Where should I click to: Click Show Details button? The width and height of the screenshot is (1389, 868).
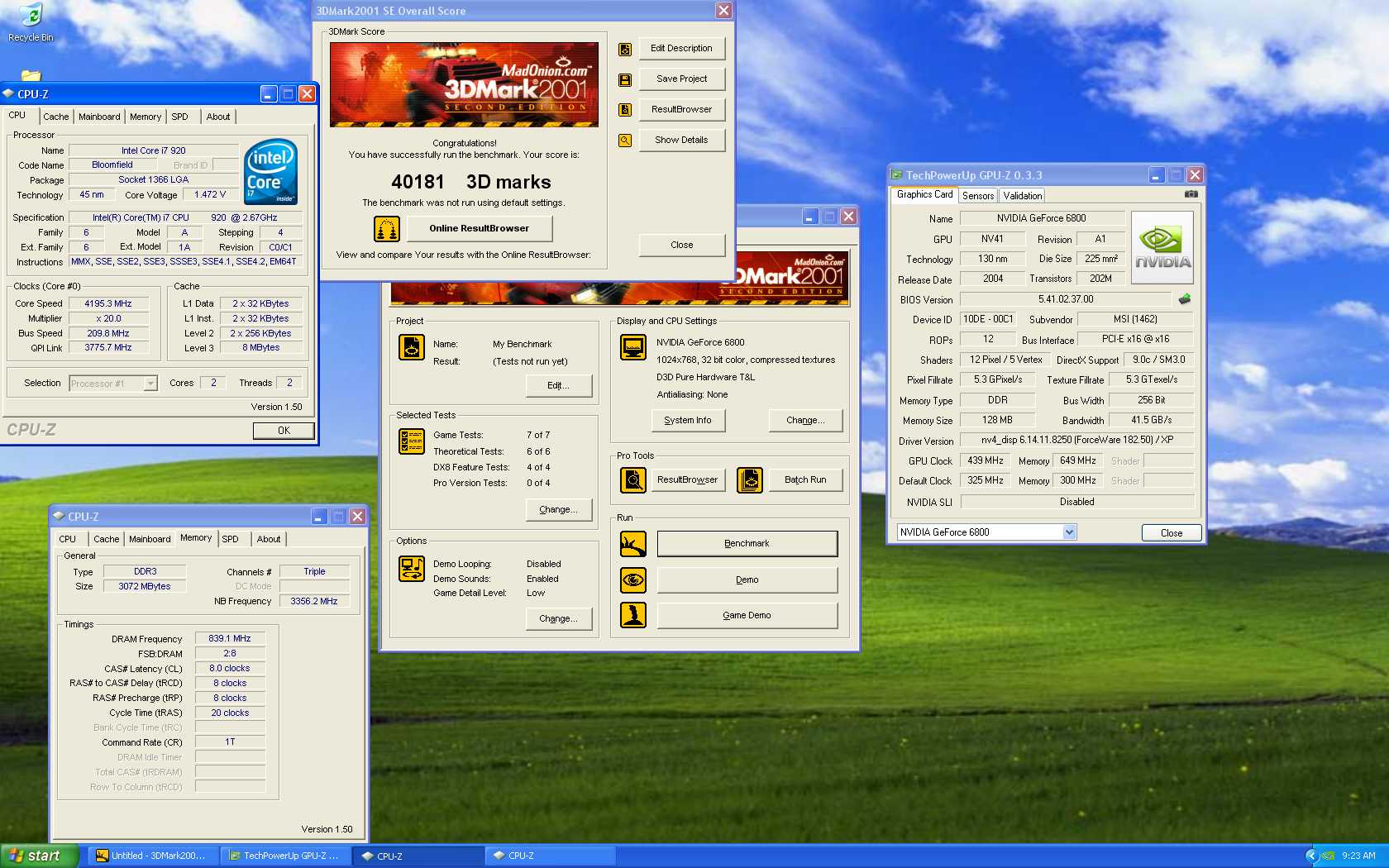681,141
